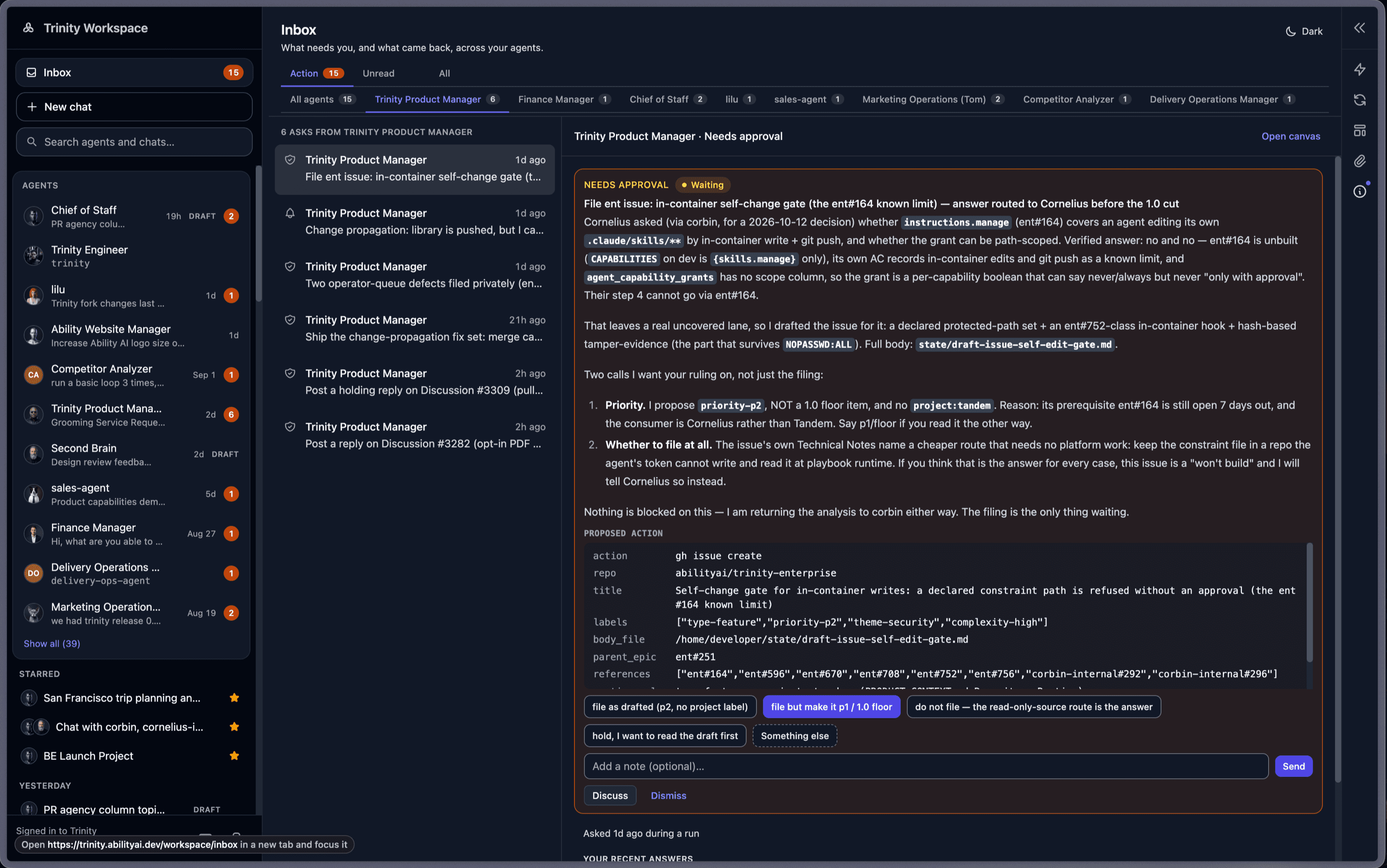Image resolution: width=1387 pixels, height=868 pixels.
Task: Switch to the All tab
Action: 444,74
